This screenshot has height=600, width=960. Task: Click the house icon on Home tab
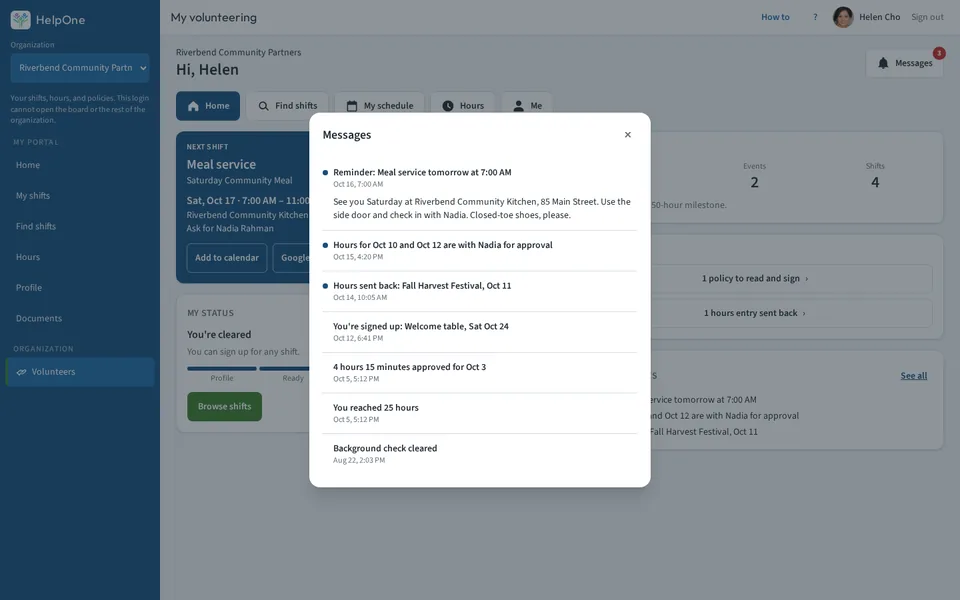click(193, 106)
